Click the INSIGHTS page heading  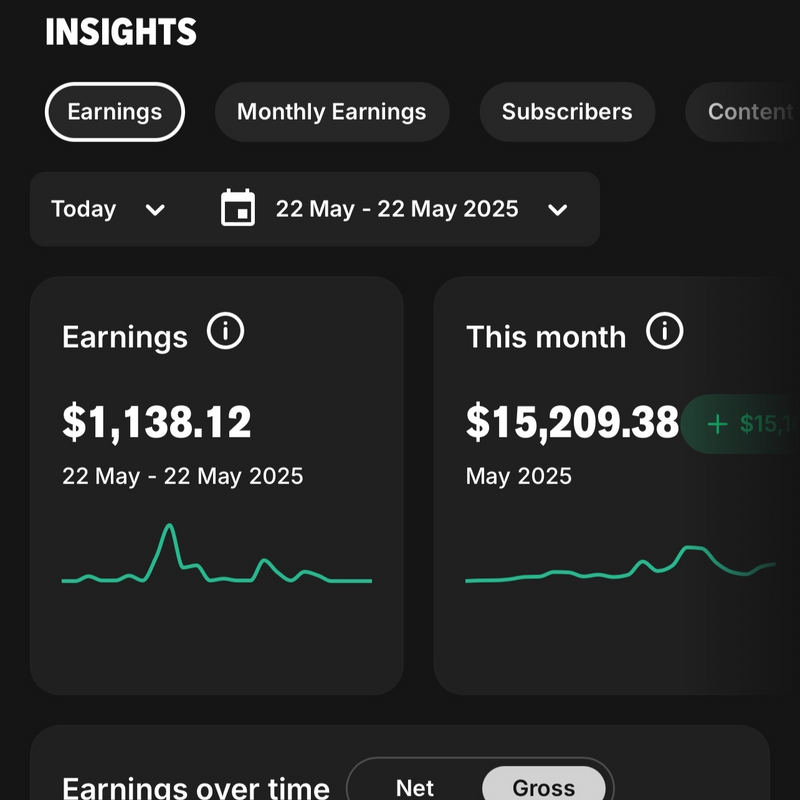[x=121, y=32]
